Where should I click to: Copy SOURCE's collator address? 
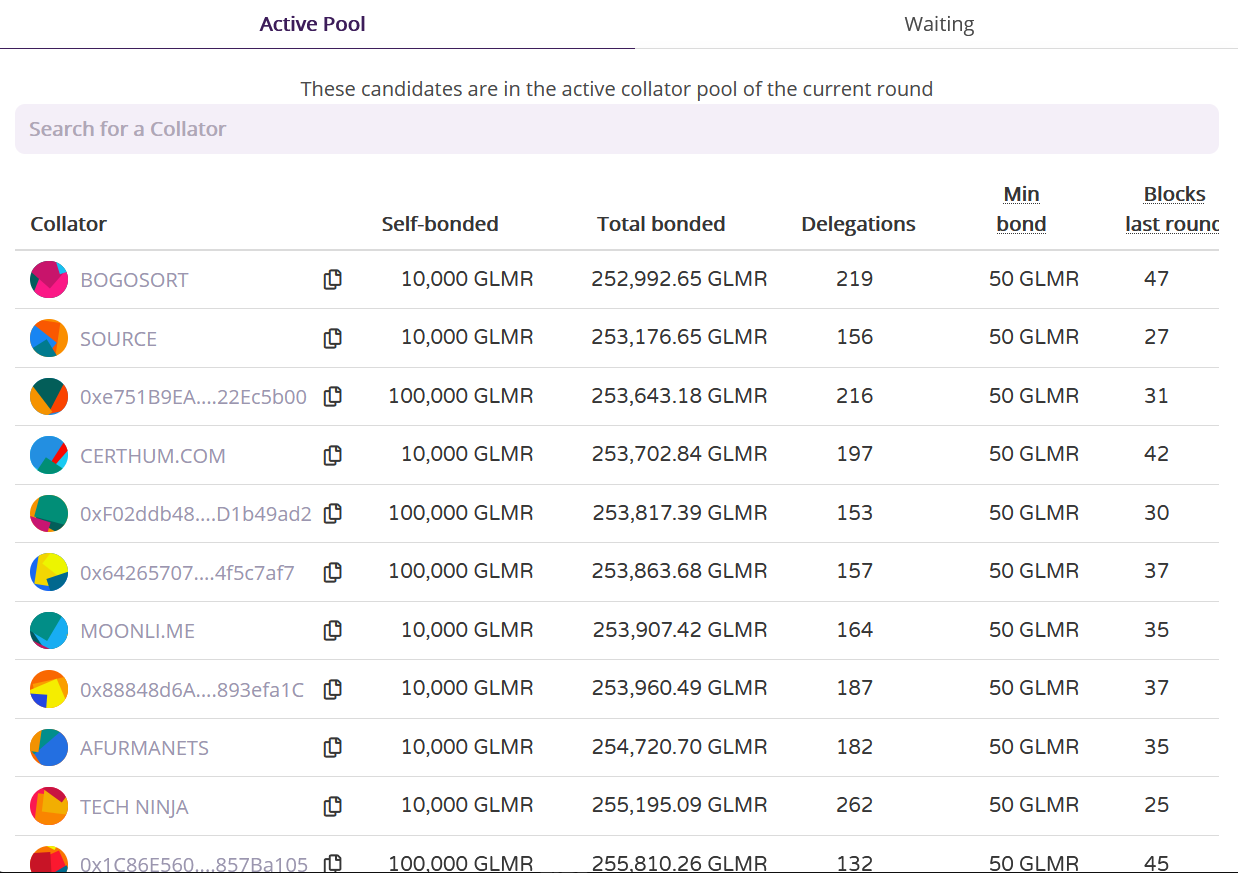[332, 338]
